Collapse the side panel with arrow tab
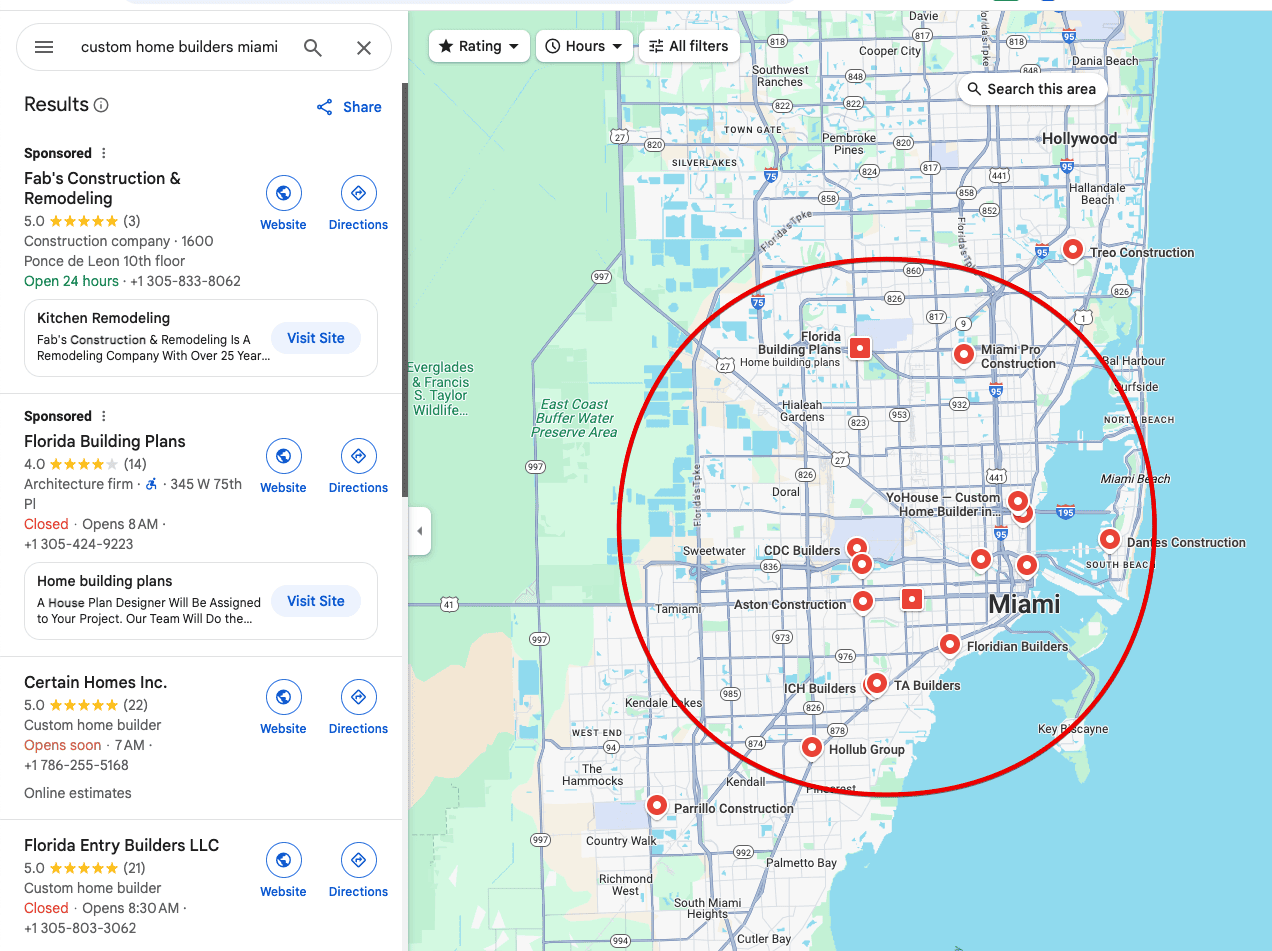The image size is (1272, 951). click(420, 531)
